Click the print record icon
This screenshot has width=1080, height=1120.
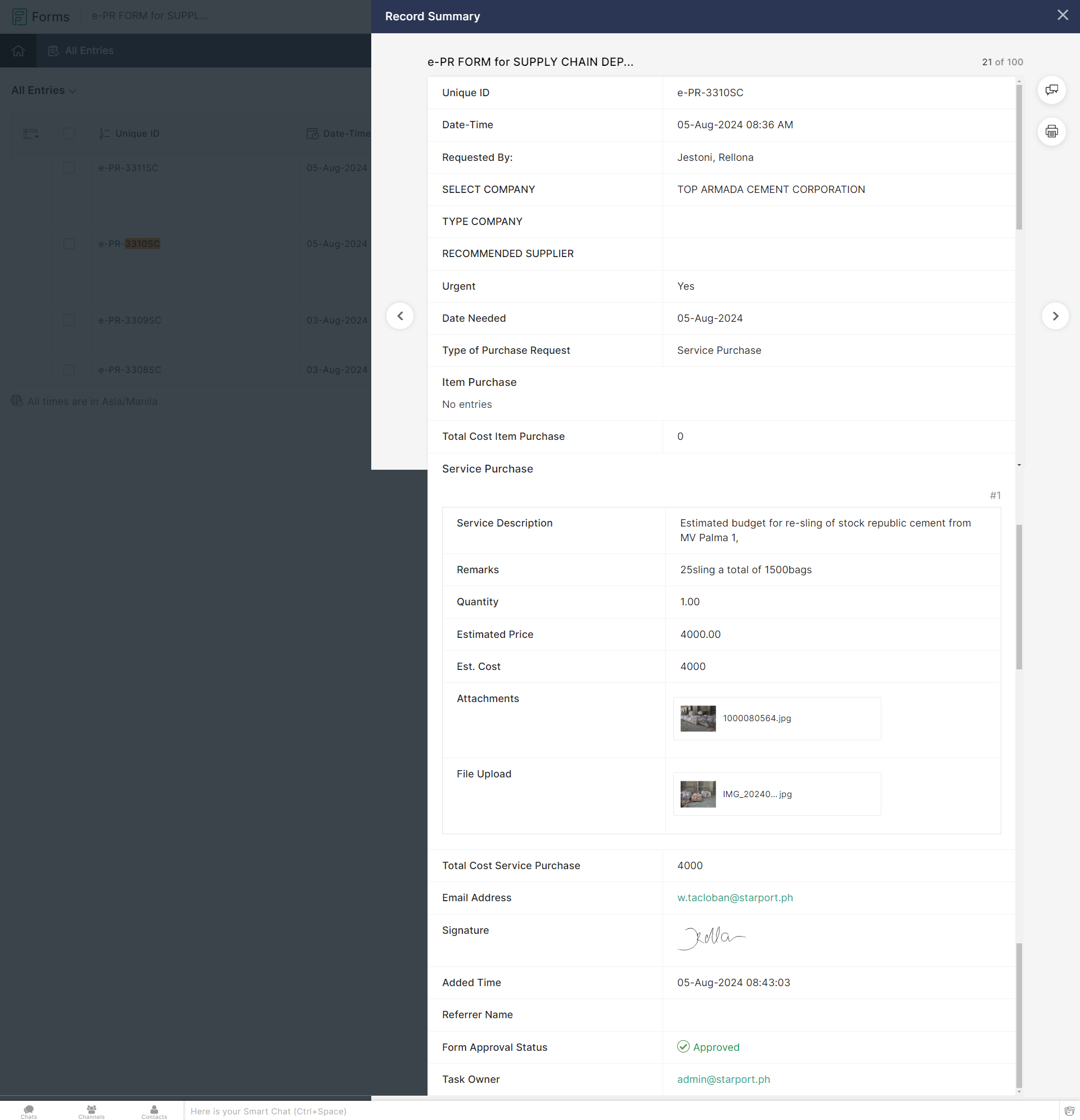point(1051,132)
